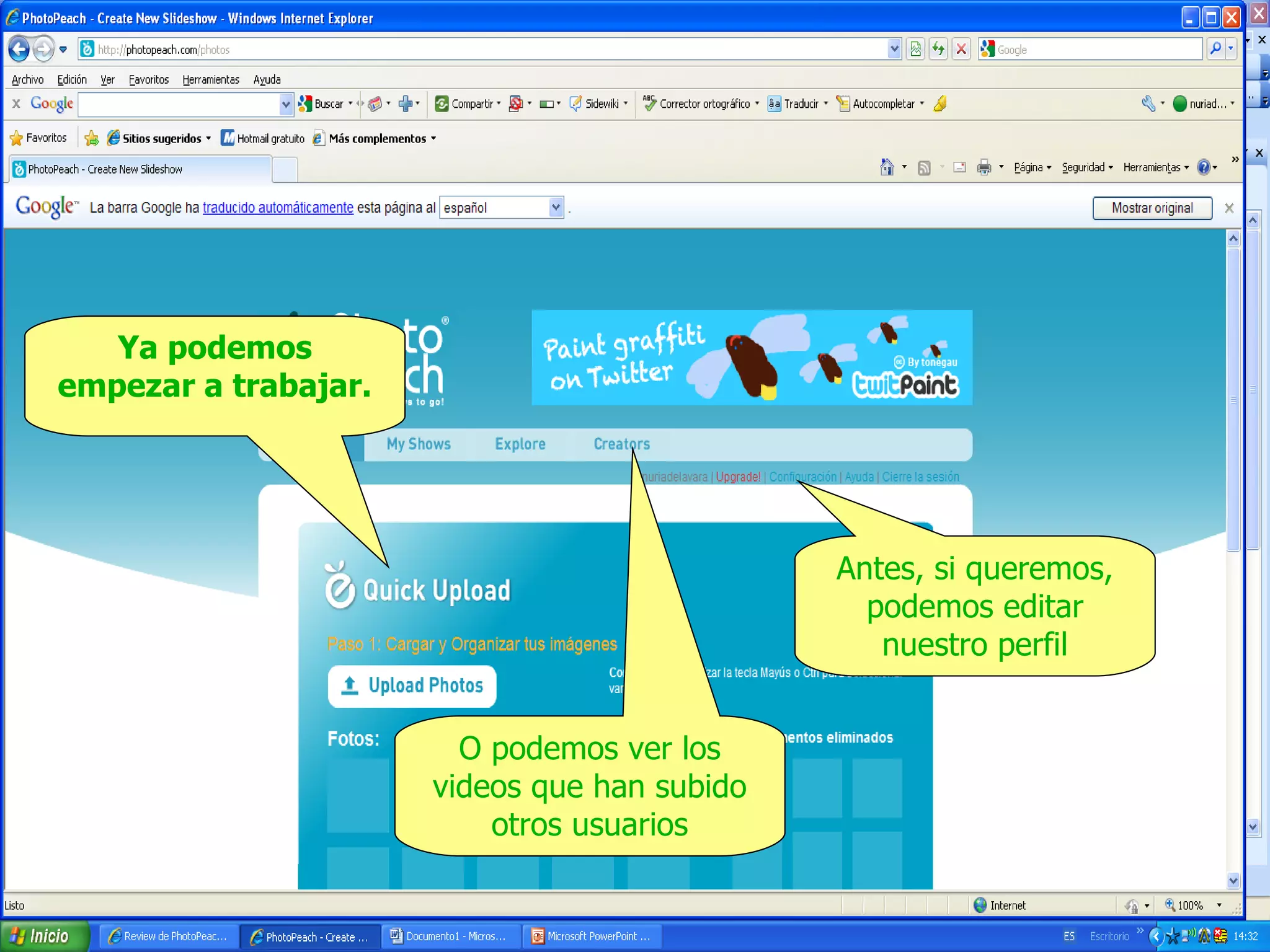
Task: Expand the Google Toolbar search box dropdown
Action: point(286,104)
